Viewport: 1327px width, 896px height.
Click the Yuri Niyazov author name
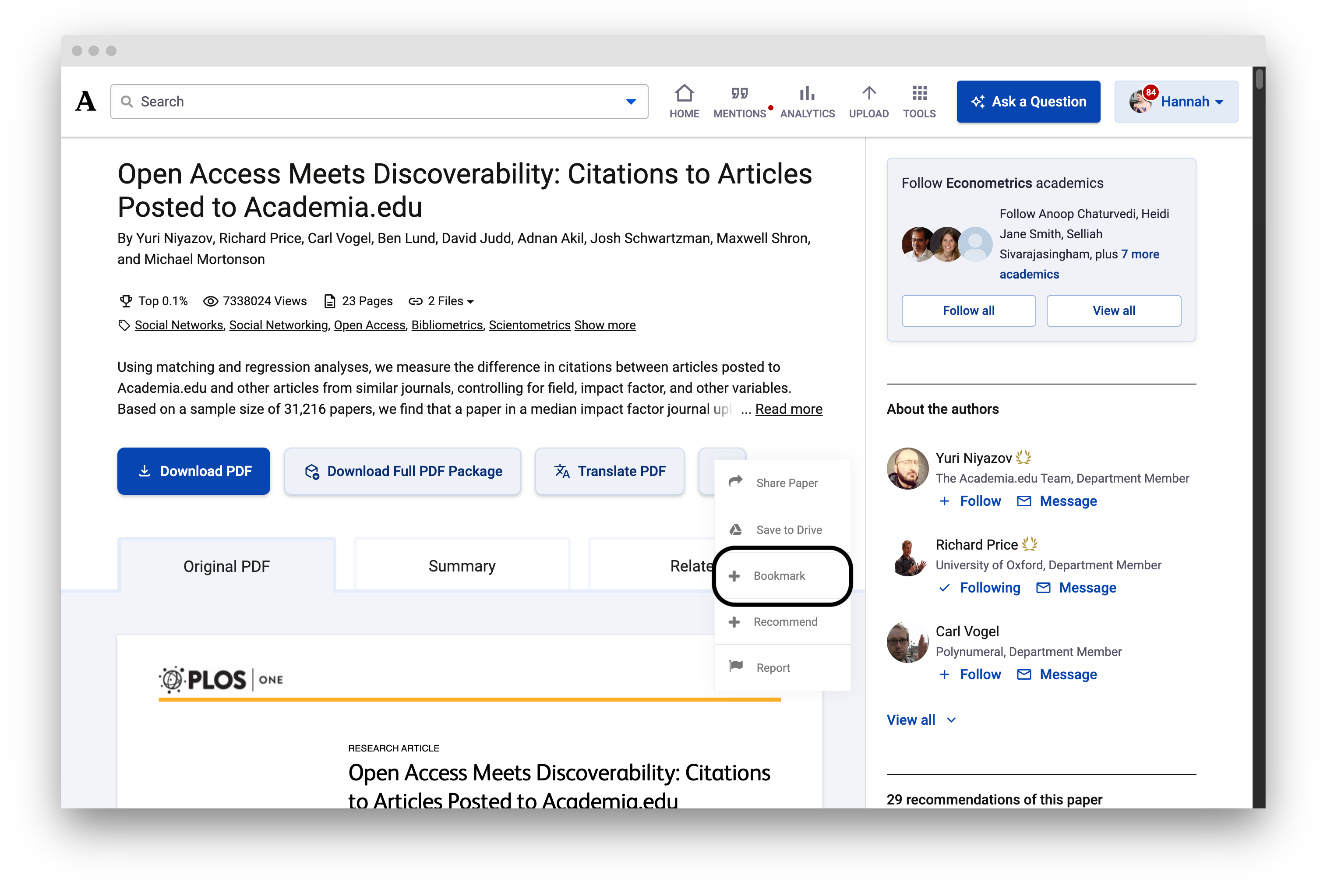pyautogui.click(x=973, y=458)
